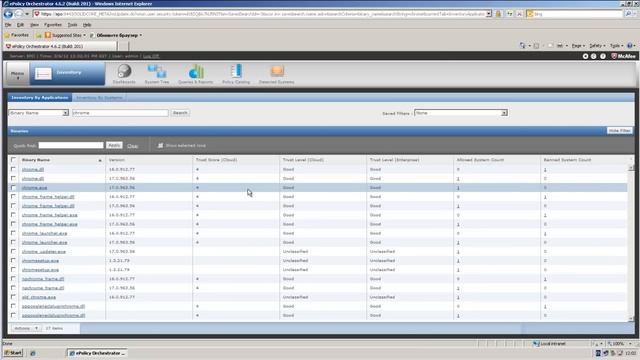Image resolution: width=640 pixels, height=360 pixels.
Task: Check npchrome_frame.dll 16.0.912.77 row checkbox
Action: click(x=13, y=279)
